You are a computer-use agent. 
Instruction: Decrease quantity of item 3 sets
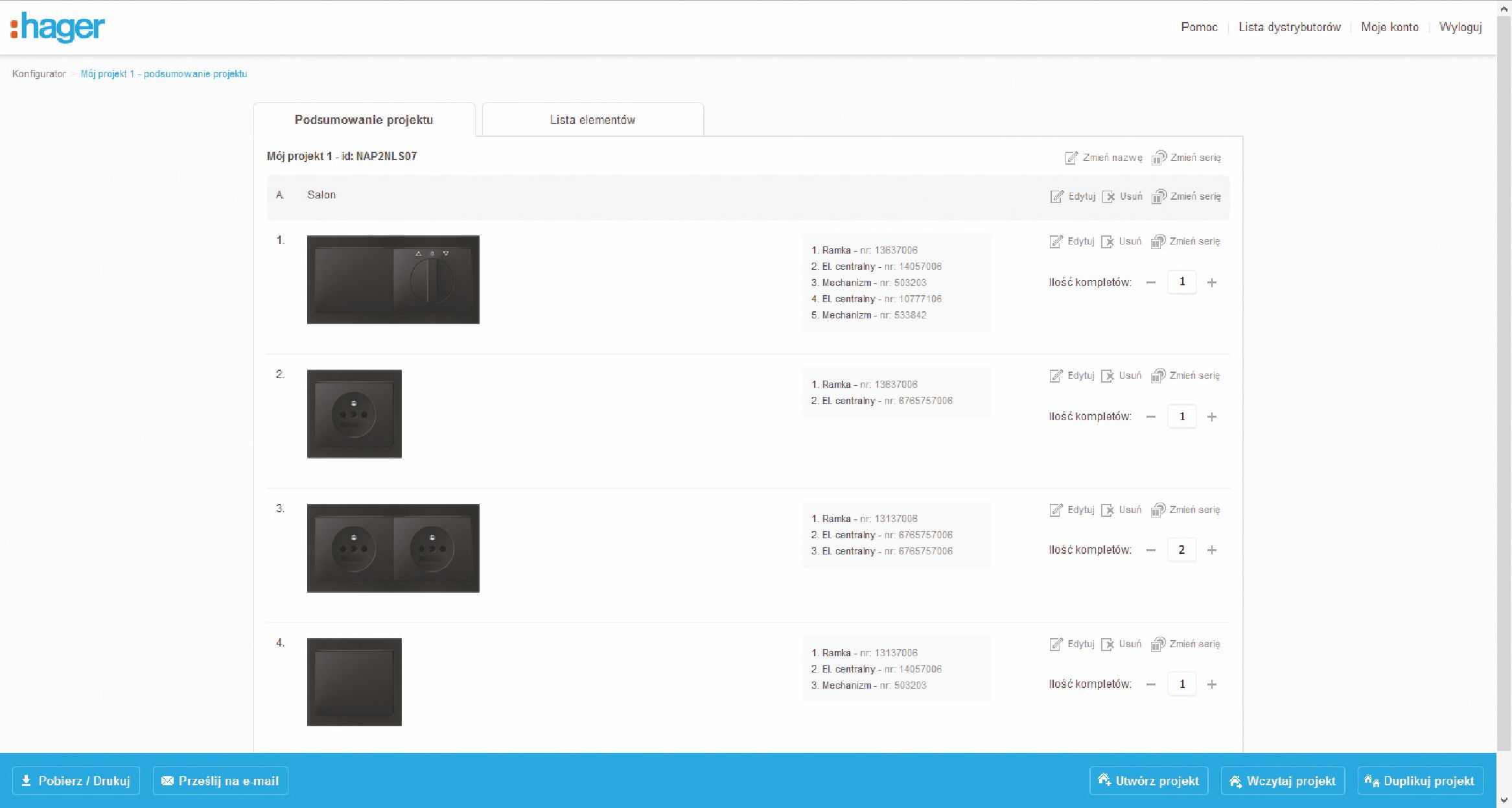coord(1151,550)
